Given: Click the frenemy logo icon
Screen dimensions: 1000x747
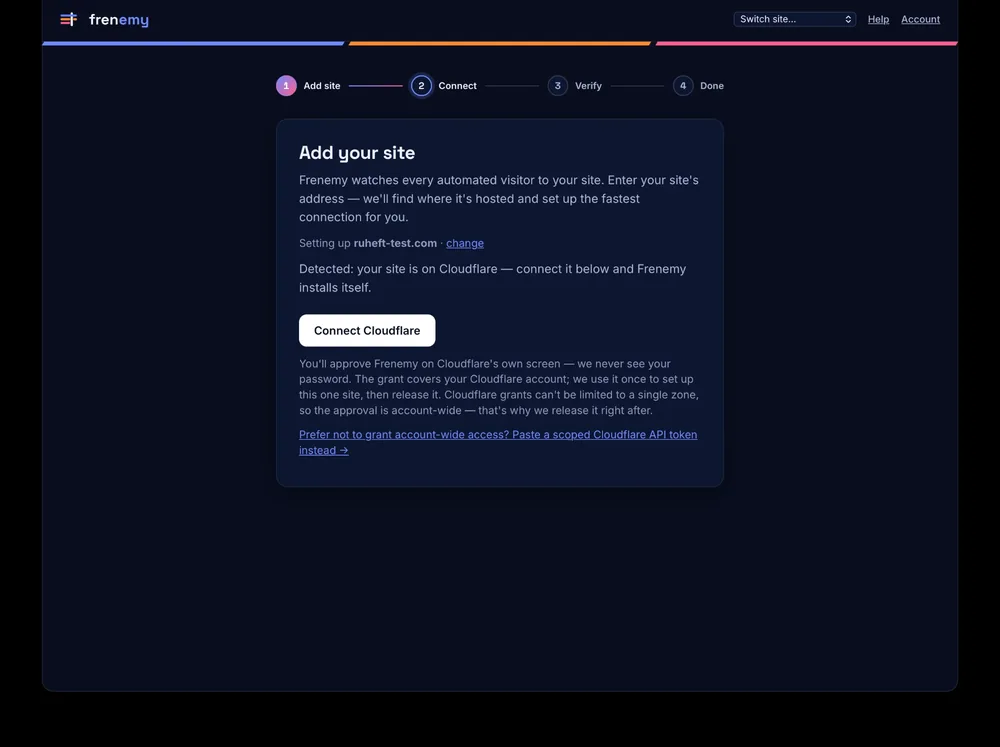Looking at the screenshot, I should click(68, 20).
